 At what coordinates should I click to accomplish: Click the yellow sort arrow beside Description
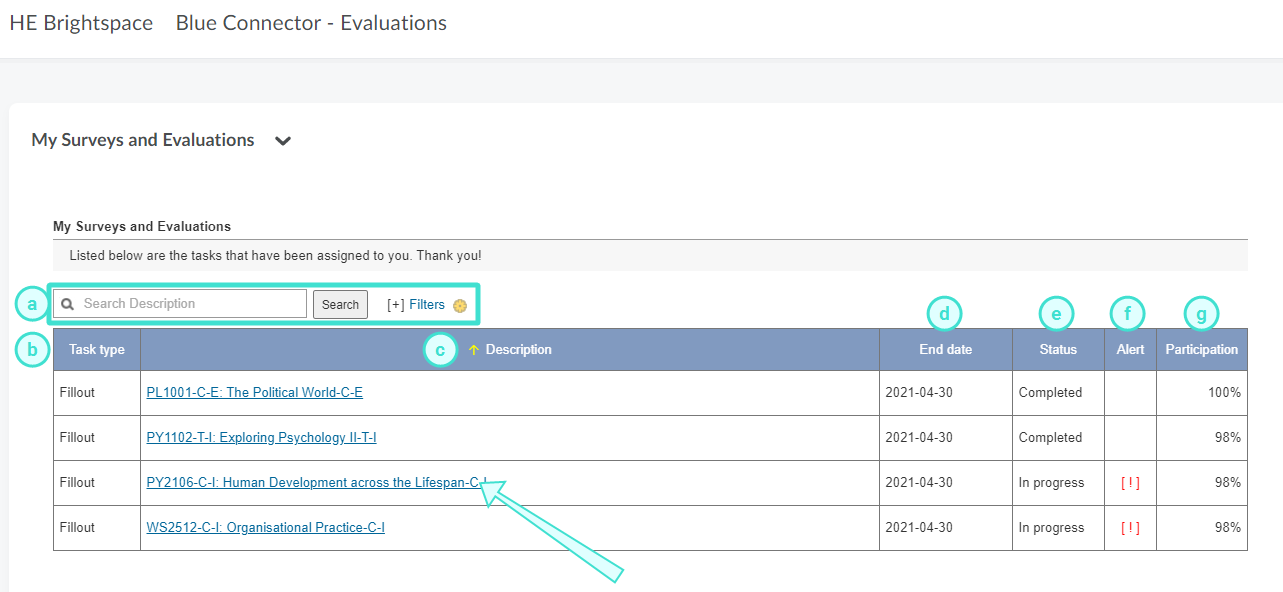[474, 350]
